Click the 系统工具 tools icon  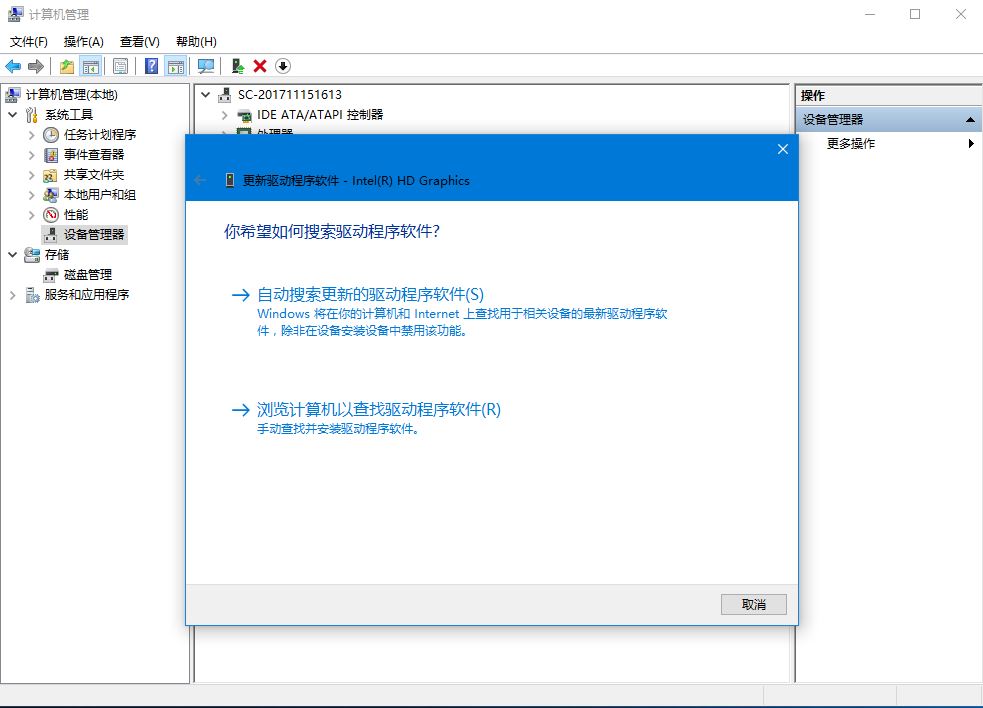(x=32, y=115)
